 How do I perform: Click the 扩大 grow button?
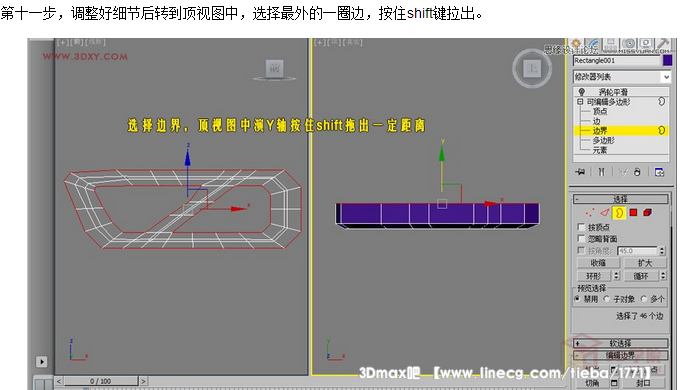tap(645, 263)
